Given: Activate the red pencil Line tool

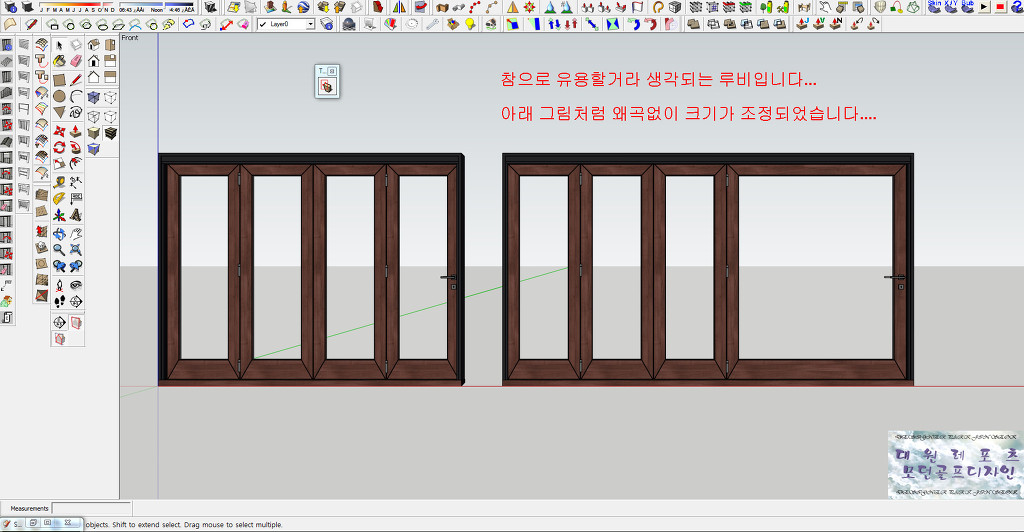Looking at the screenshot, I should tap(76, 80).
